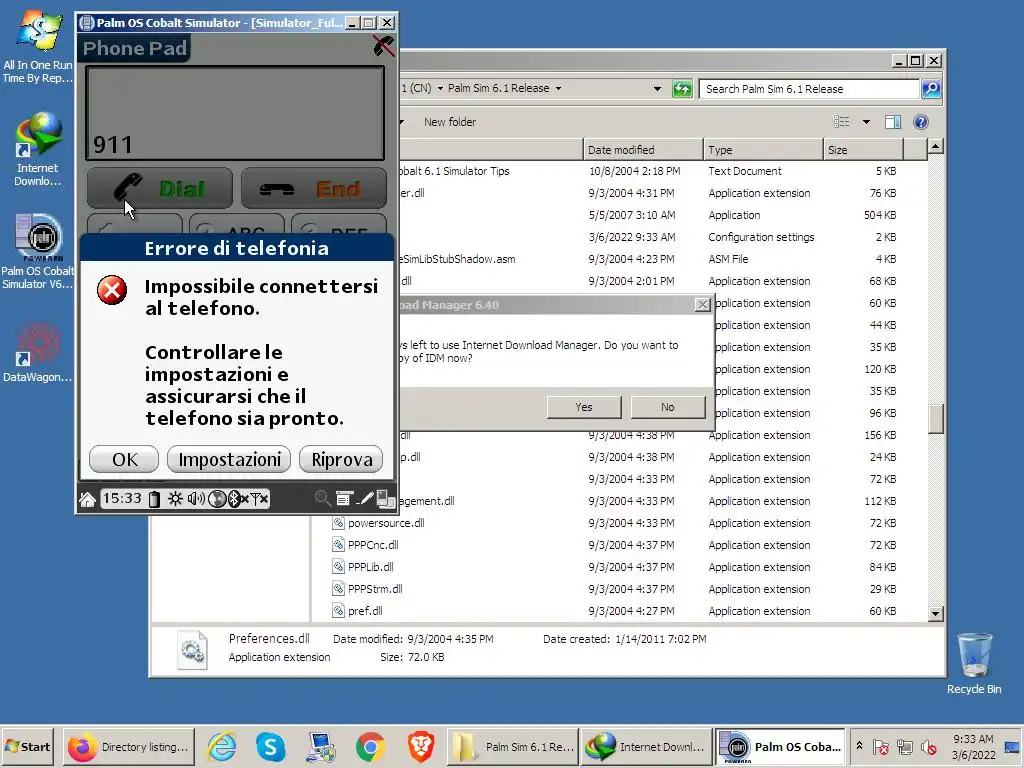Toggle the preview pane icon

[x=893, y=122]
